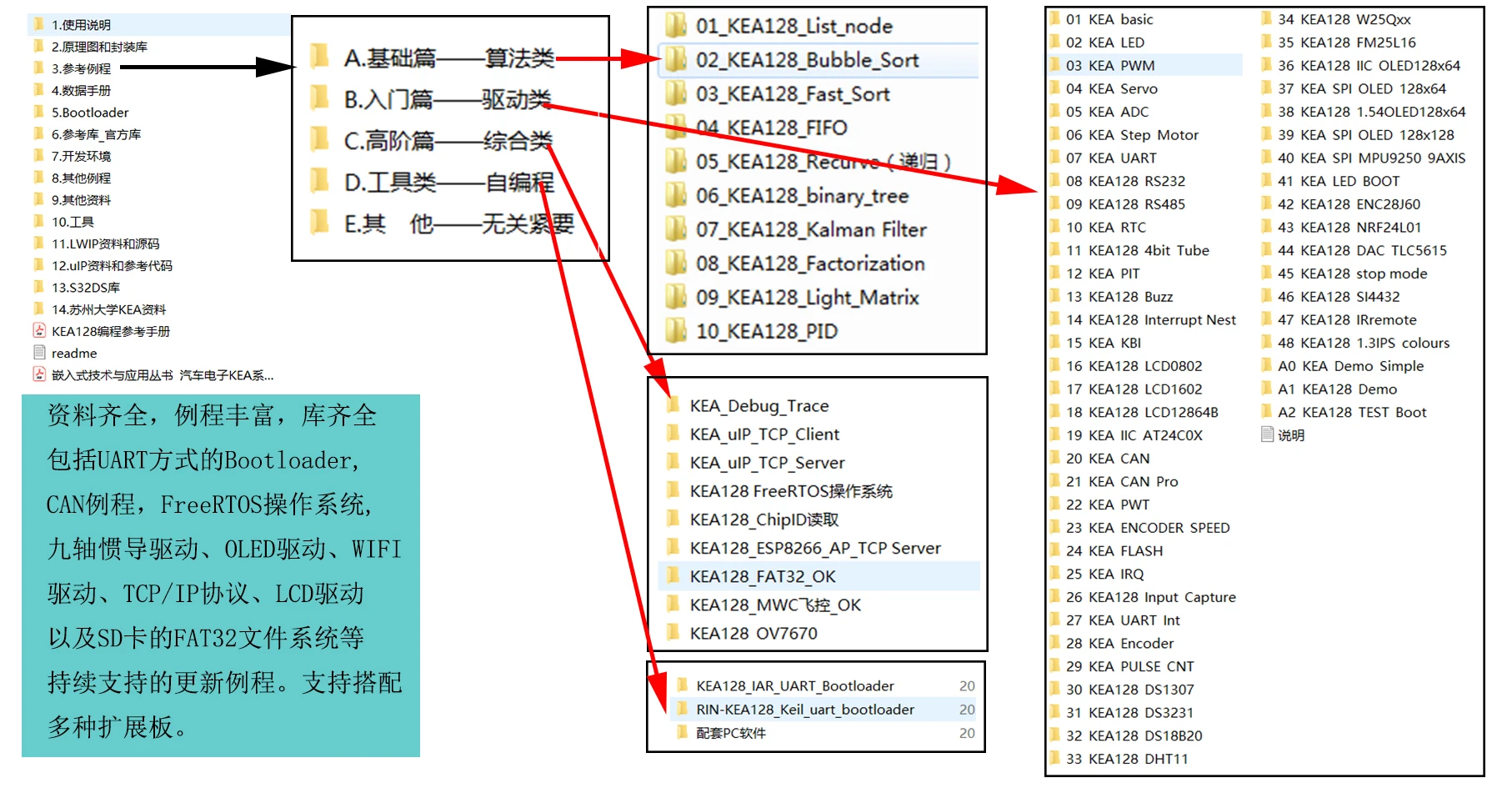Select the 9.其他资料 folder name
The height and width of the screenshot is (788, 1512).
click(x=81, y=199)
